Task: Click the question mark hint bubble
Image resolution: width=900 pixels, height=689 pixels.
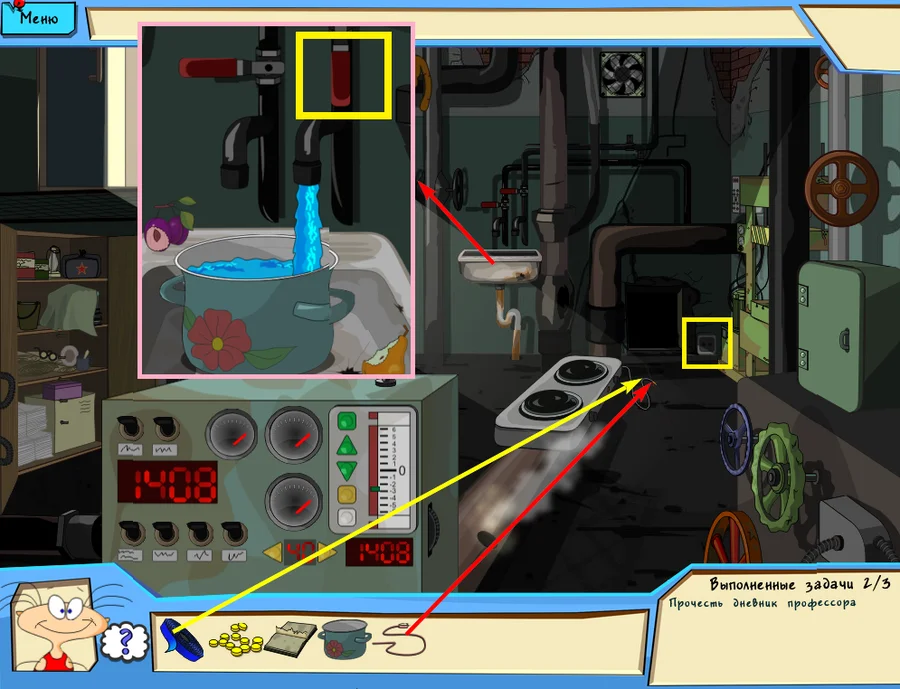Action: 118,638
